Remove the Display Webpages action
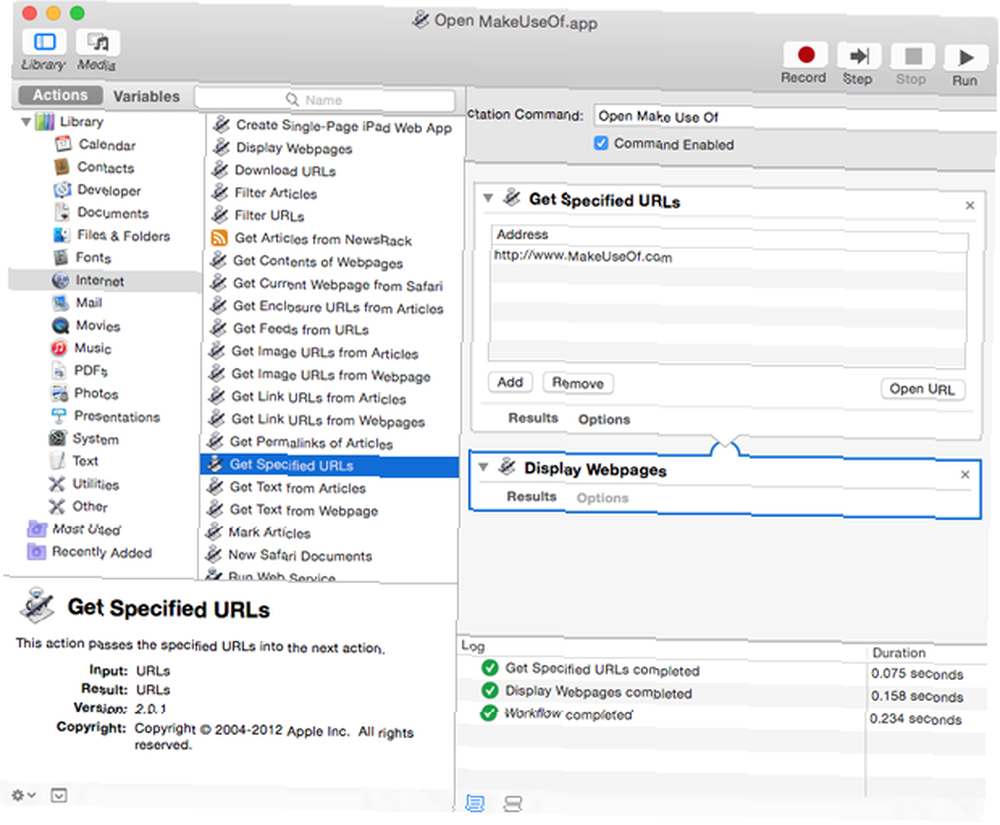This screenshot has height=825, width=1000. 965,474
